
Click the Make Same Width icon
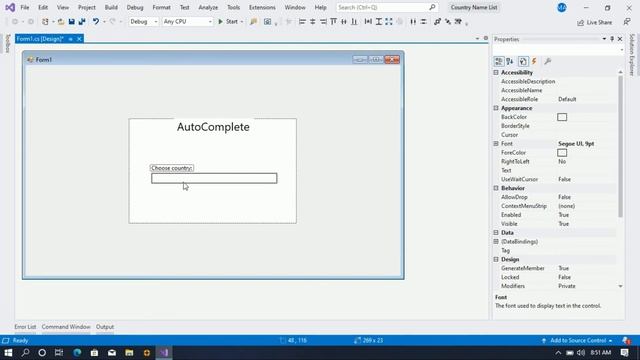368,22
